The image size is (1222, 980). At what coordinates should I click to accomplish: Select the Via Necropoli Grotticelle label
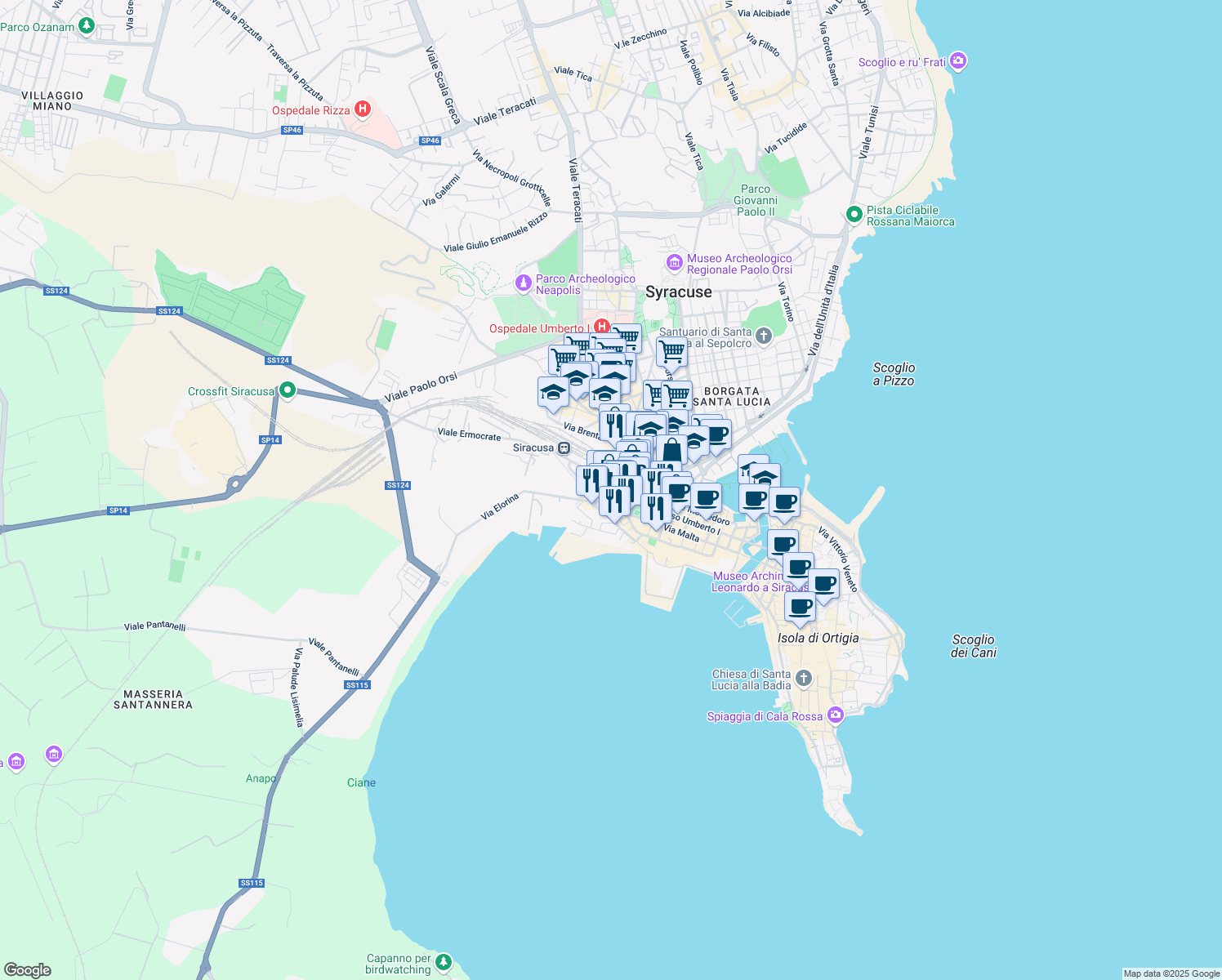tap(512, 178)
